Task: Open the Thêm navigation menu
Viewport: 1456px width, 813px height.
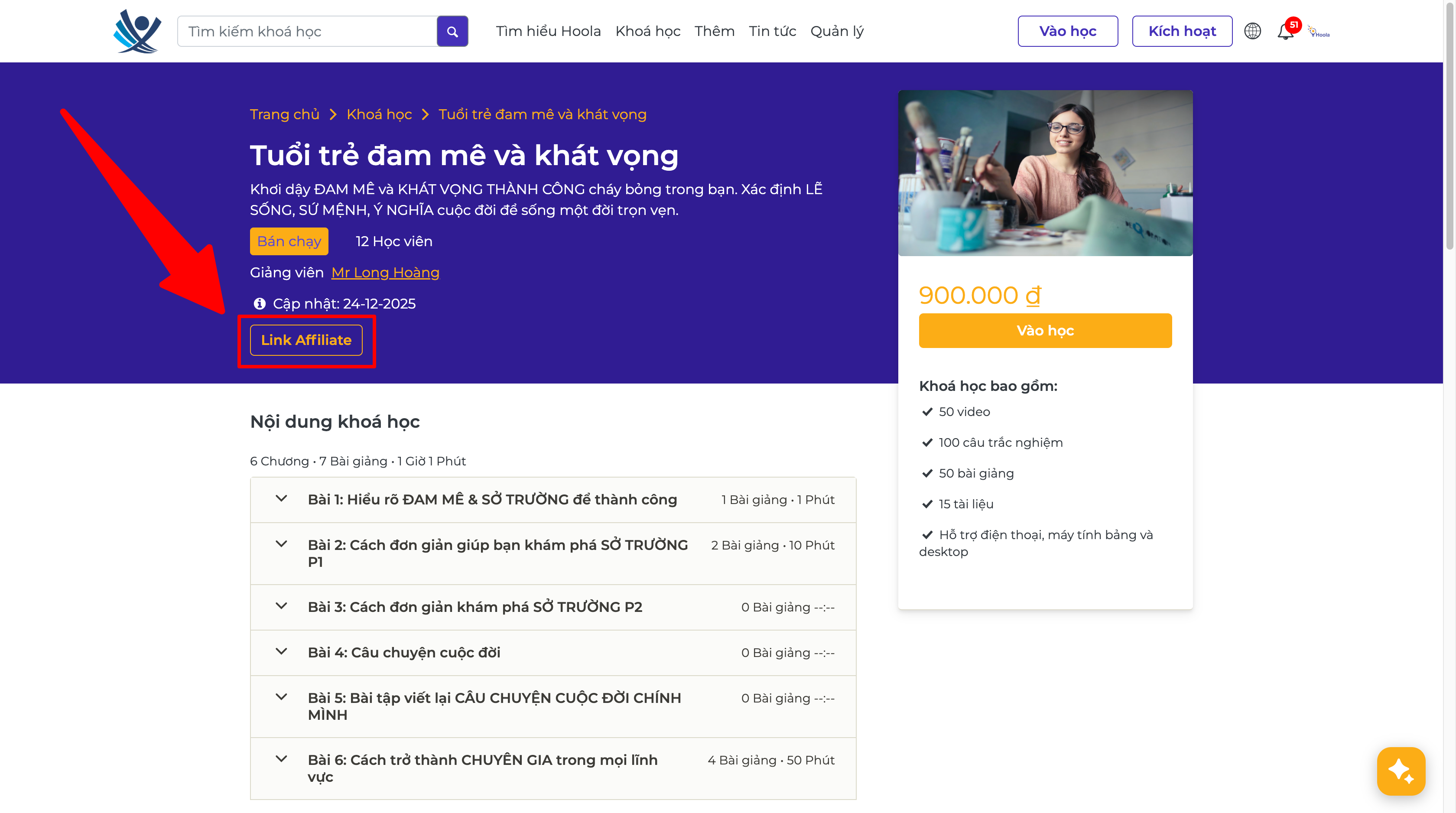Action: pos(715,31)
